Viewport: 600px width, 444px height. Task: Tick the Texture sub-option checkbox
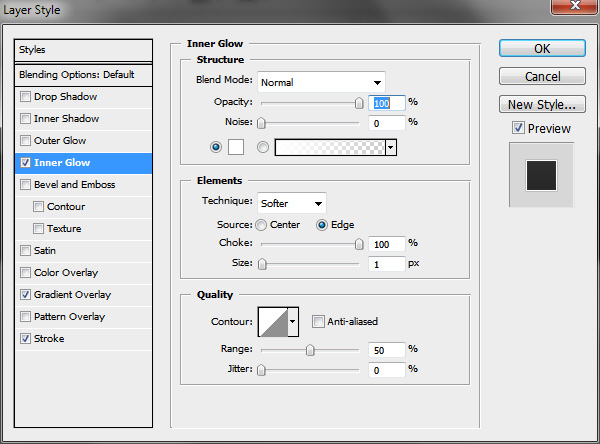38,229
